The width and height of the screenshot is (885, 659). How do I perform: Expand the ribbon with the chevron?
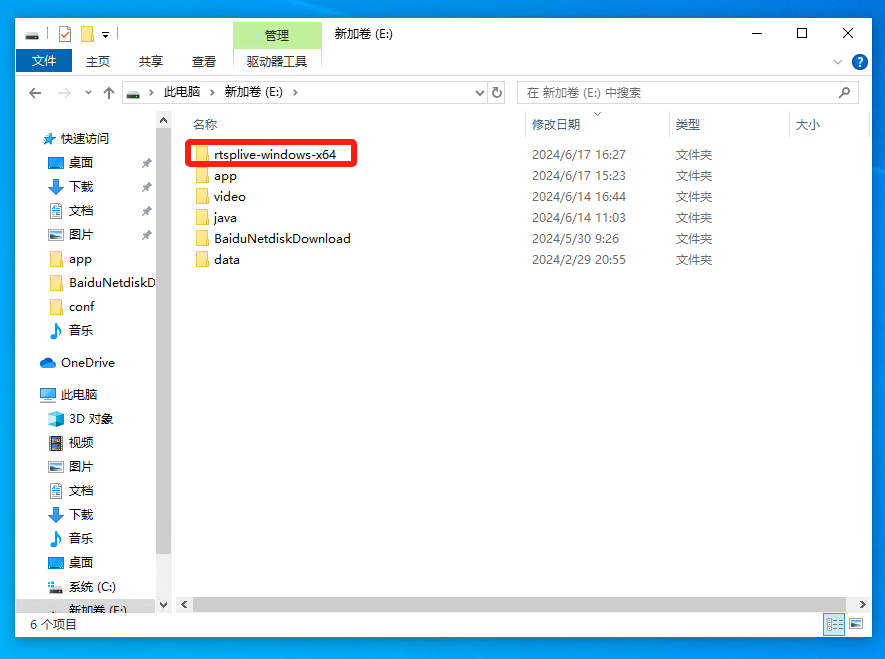point(838,61)
